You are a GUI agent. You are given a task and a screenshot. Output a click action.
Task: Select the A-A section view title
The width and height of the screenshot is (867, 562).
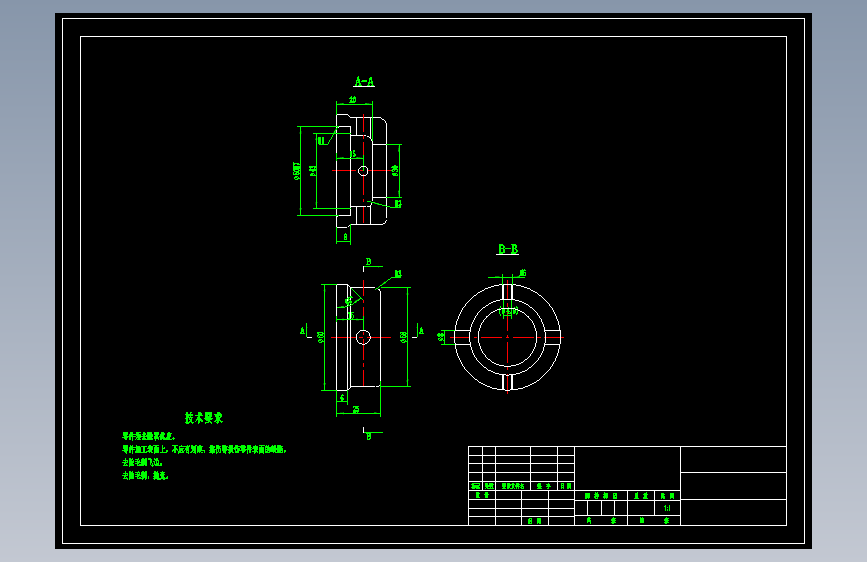point(364,82)
